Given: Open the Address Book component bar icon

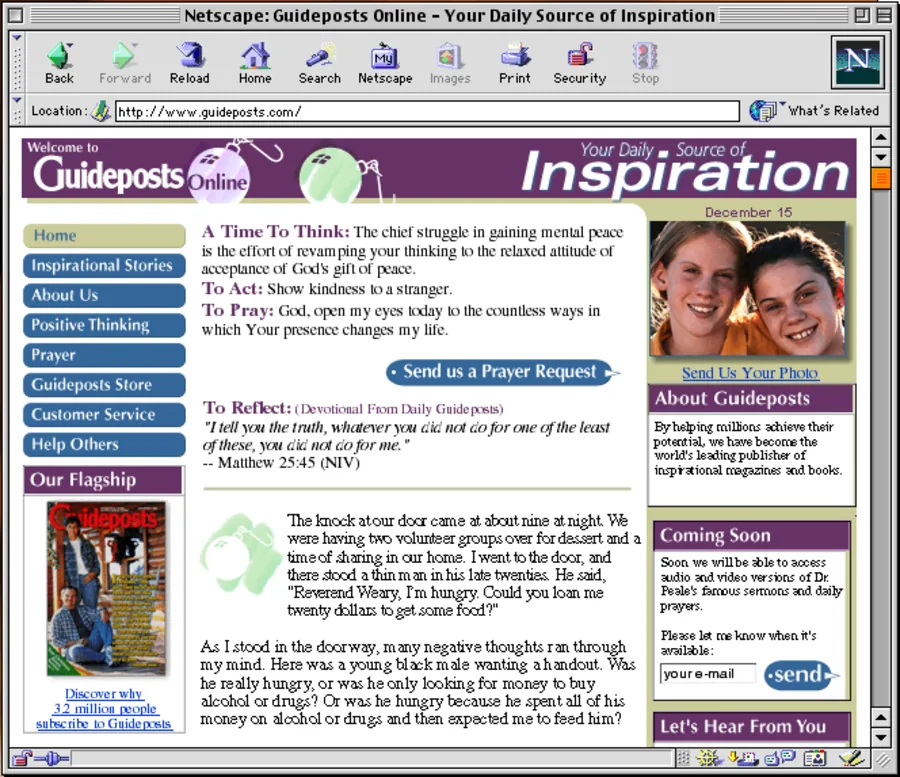Looking at the screenshot, I should 815,759.
